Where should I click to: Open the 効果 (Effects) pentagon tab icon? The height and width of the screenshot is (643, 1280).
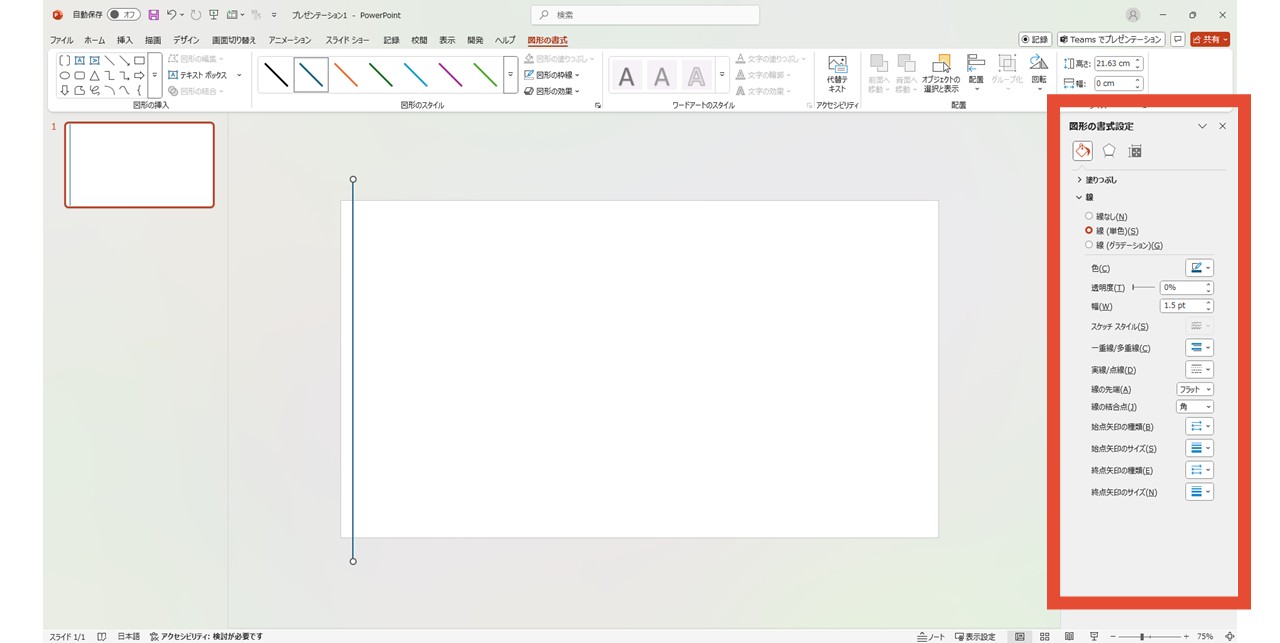[x=1109, y=151]
